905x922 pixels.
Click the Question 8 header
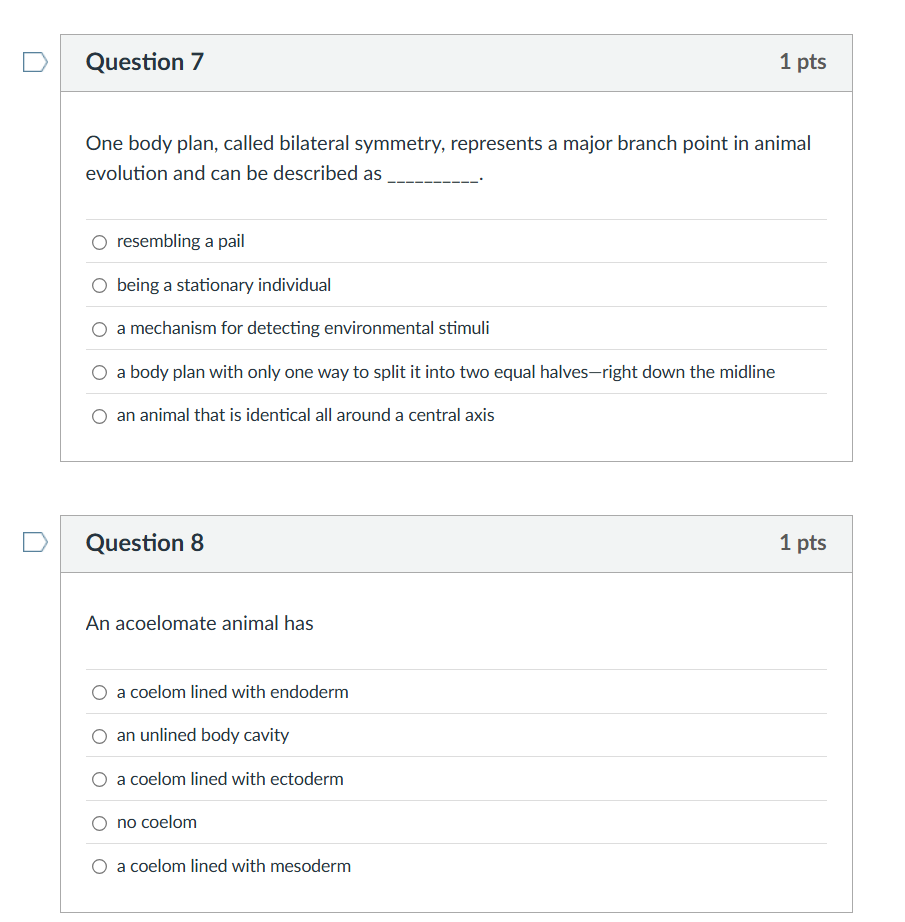tap(145, 542)
